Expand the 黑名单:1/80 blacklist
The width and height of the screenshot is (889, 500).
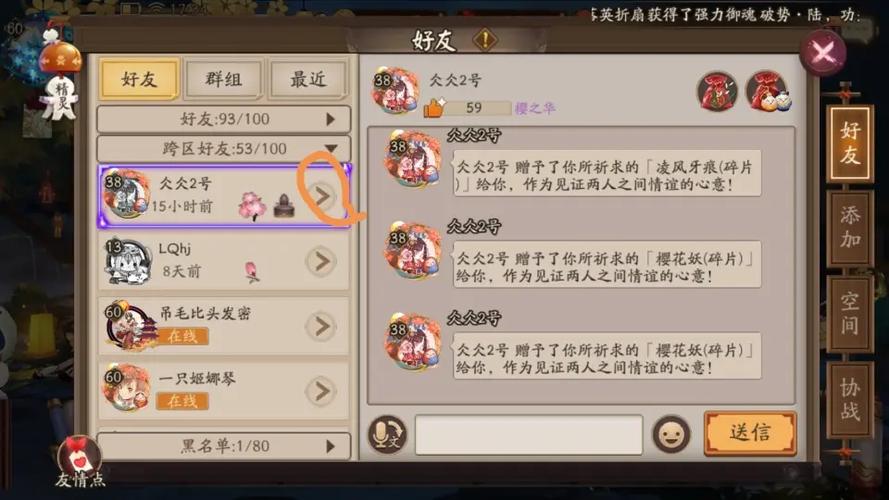click(x=224, y=446)
